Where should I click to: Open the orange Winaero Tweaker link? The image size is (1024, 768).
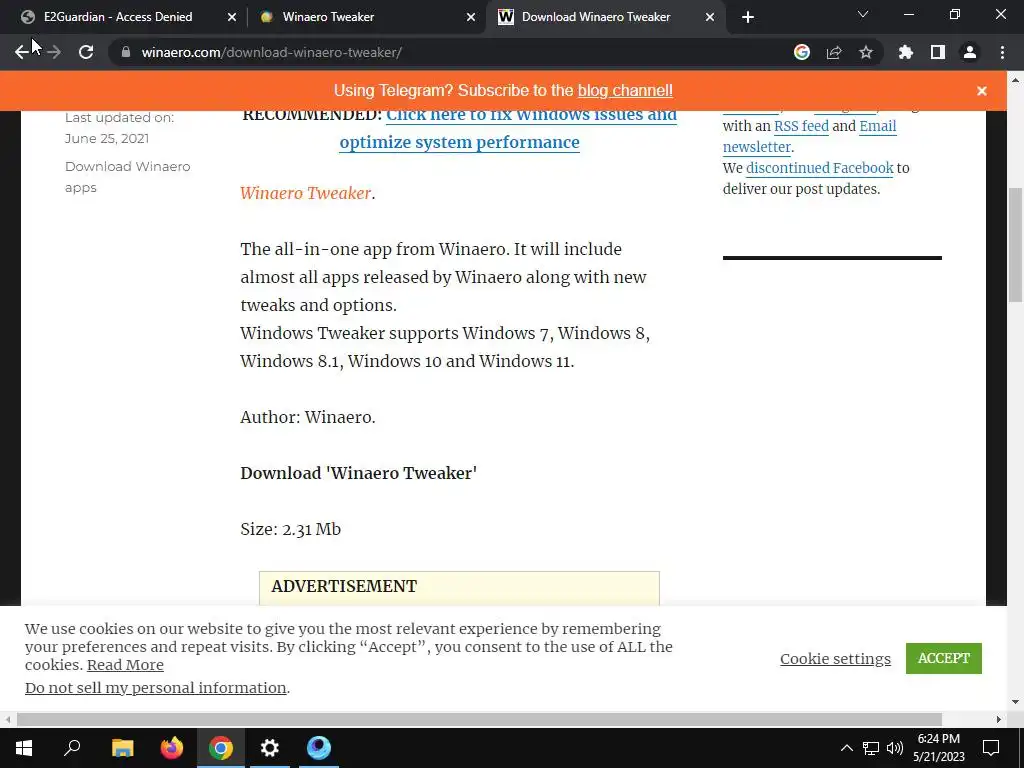coord(306,193)
